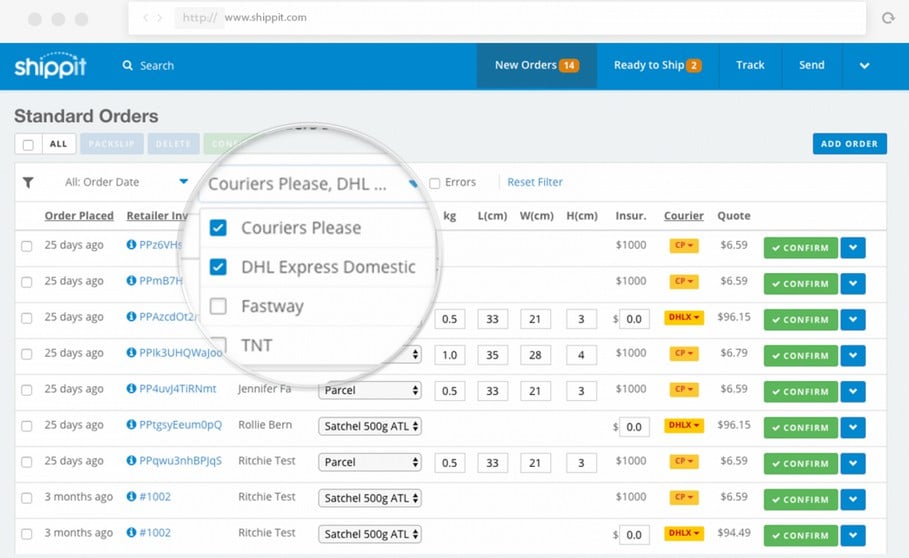Open the Couriers Please, DHL filter dropdown
This screenshot has width=909, height=558.
pyautogui.click(x=312, y=184)
